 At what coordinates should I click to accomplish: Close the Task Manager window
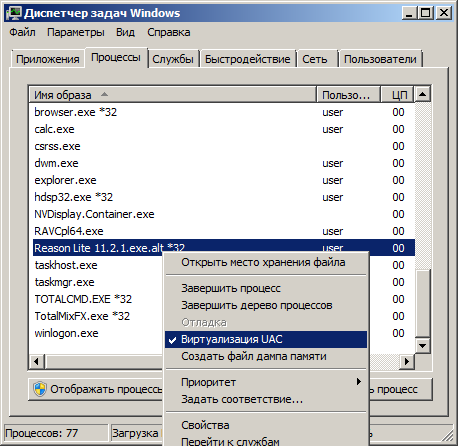444,13
